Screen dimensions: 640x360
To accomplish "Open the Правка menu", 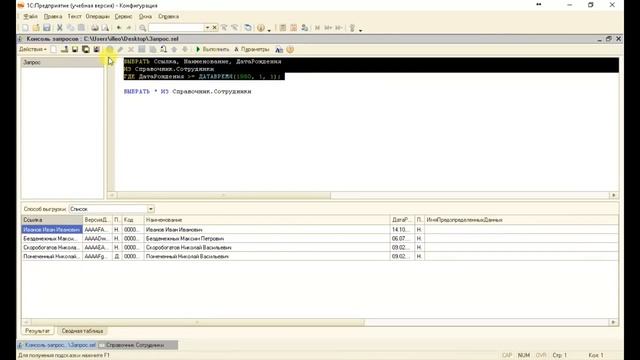I will point(53,16).
